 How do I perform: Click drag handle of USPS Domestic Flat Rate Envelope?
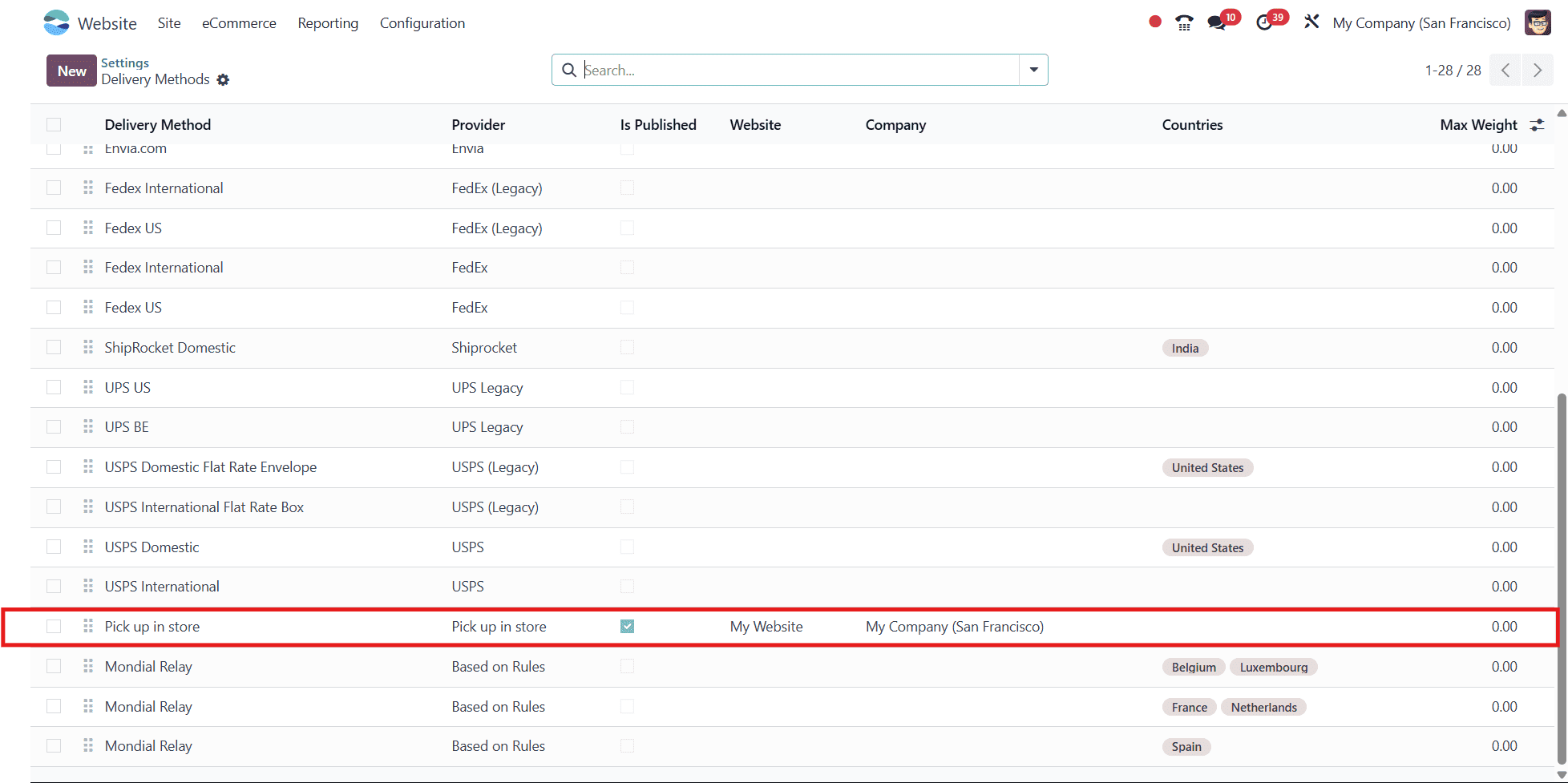[x=88, y=466]
